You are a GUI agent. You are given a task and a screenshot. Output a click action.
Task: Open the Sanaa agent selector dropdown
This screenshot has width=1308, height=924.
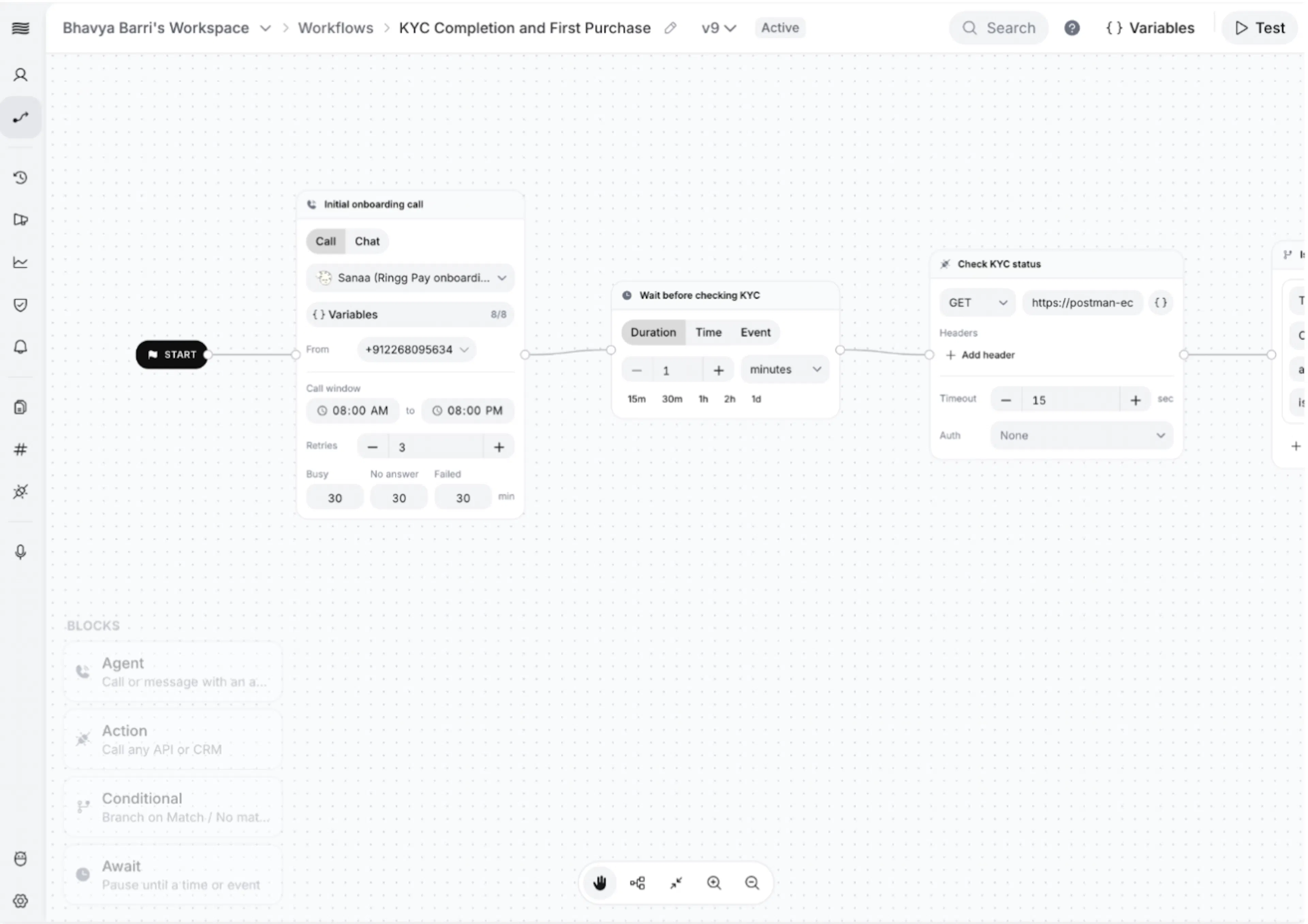click(410, 278)
